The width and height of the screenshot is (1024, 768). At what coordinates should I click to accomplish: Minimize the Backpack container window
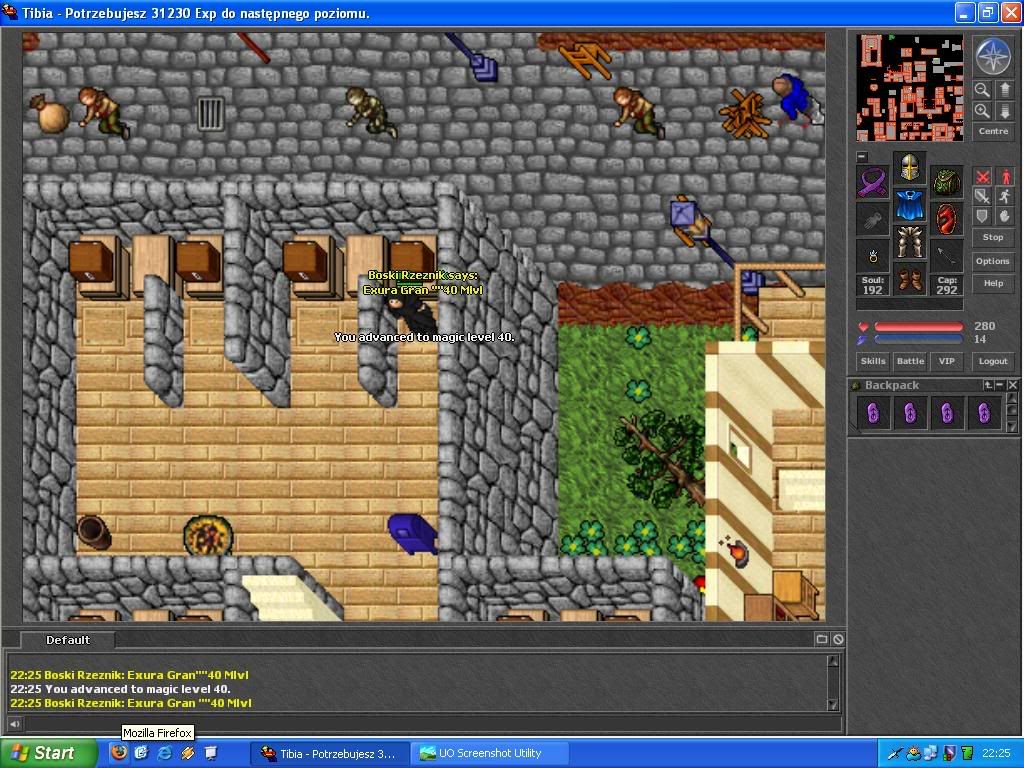[1000, 385]
